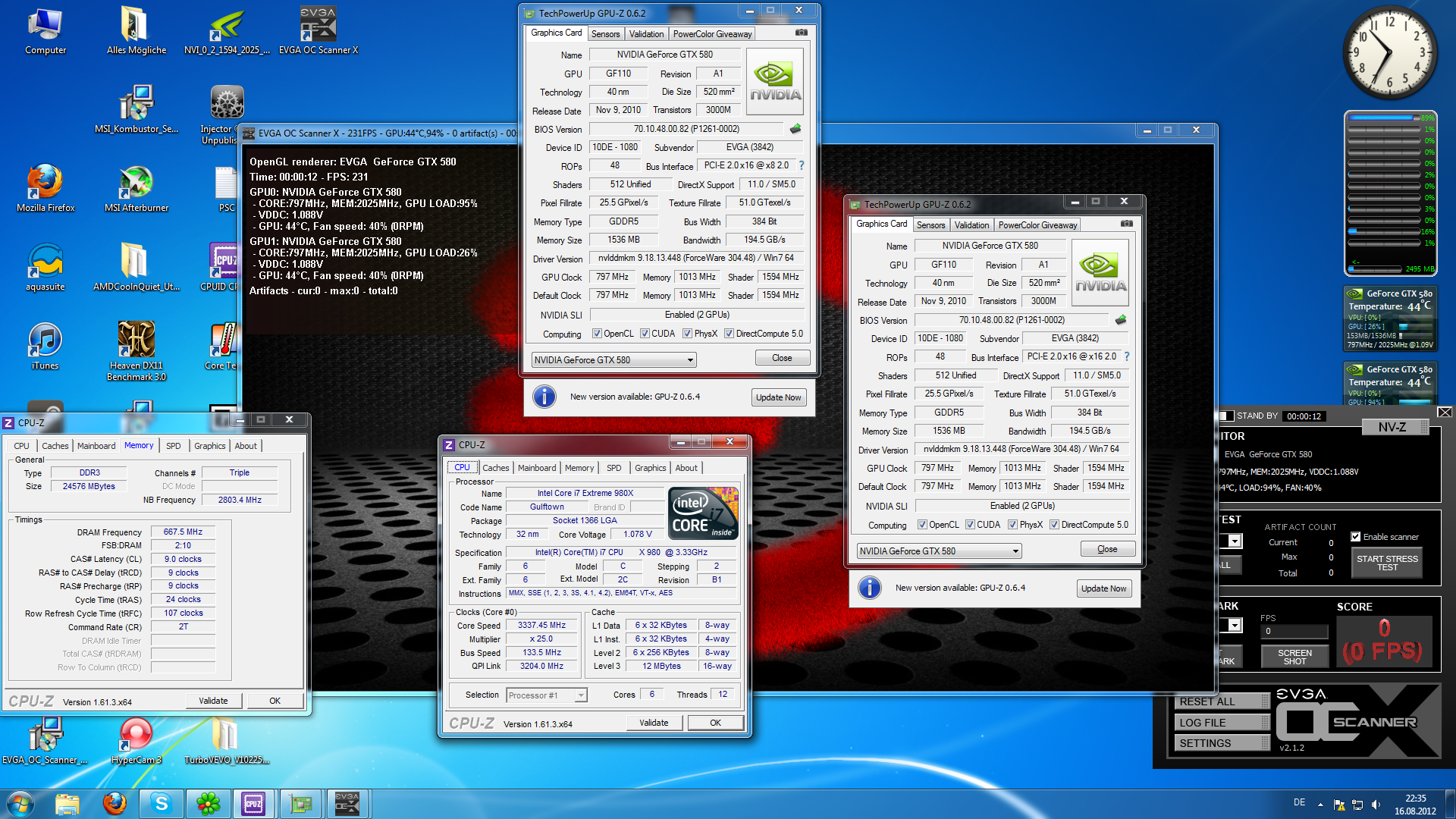Click Validate in CPU-Z processor window
The image size is (1456, 819).
click(x=654, y=723)
